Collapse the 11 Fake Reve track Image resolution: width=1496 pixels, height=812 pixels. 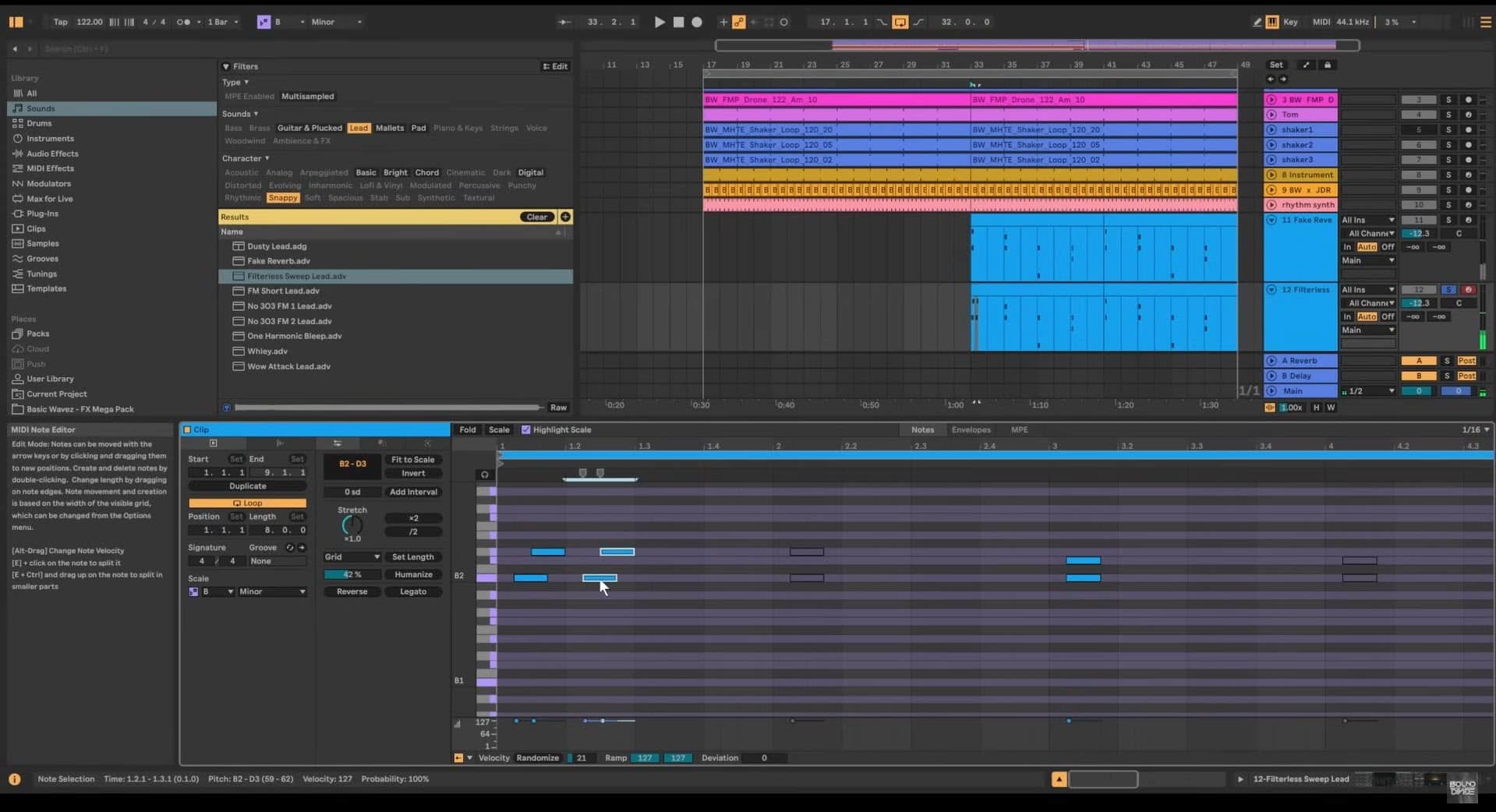[1271, 220]
